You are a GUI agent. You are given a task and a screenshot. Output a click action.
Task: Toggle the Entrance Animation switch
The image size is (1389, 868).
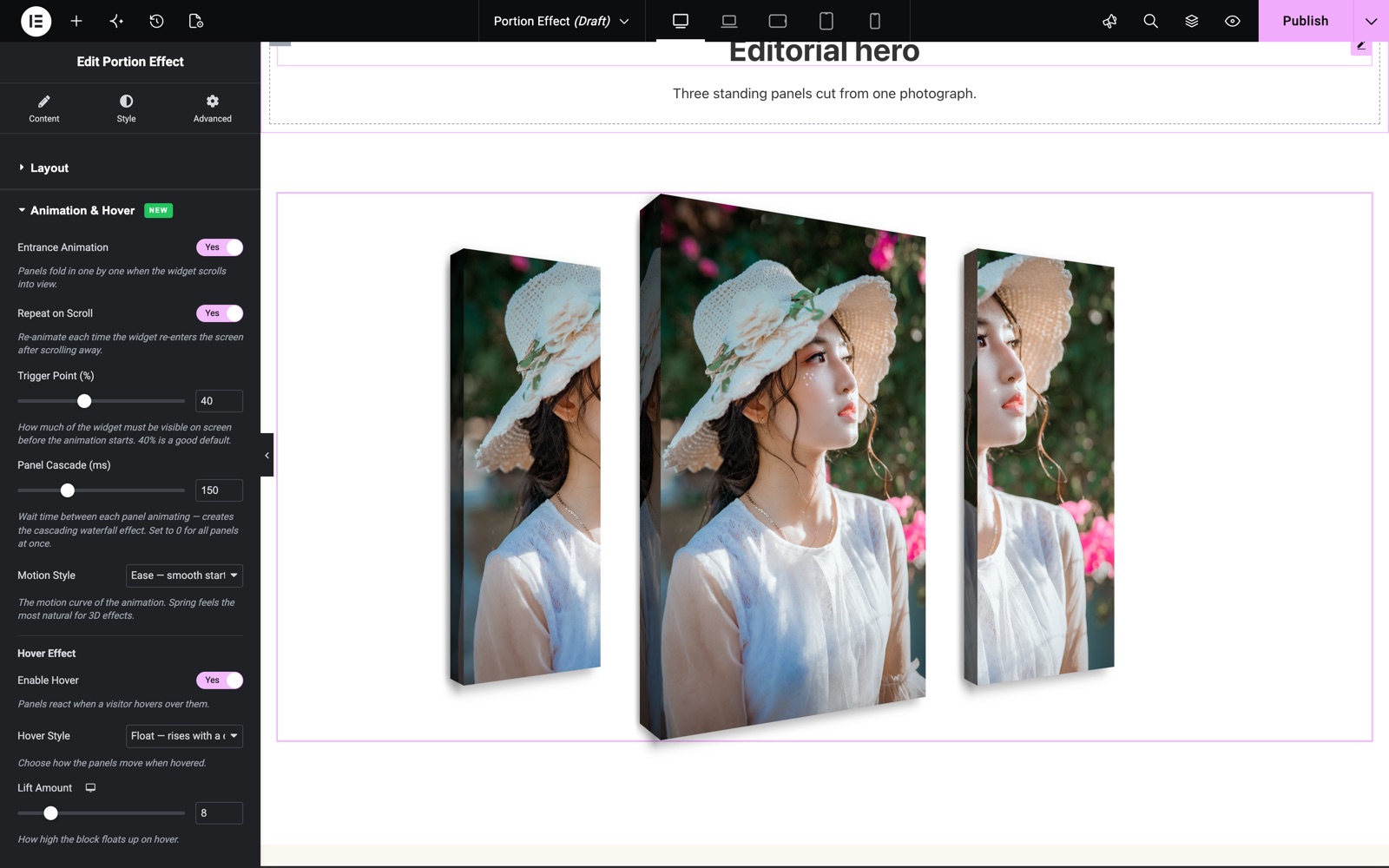(x=220, y=247)
